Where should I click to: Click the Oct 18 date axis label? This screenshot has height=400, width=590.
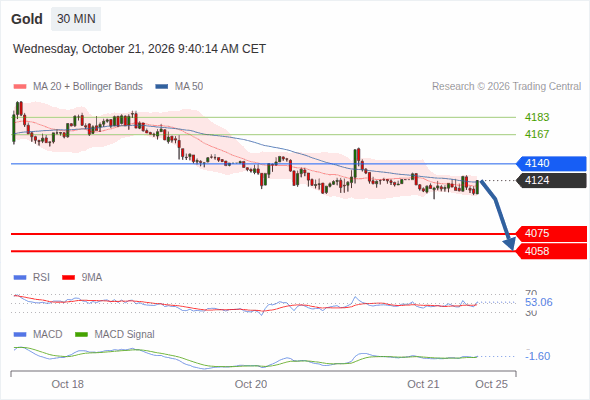[67, 384]
